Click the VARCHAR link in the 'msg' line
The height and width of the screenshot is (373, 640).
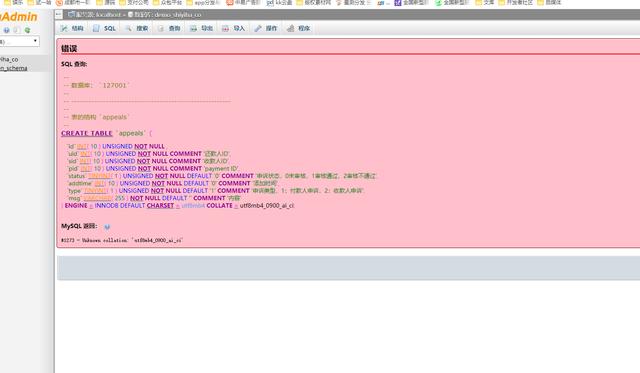[x=98, y=198]
